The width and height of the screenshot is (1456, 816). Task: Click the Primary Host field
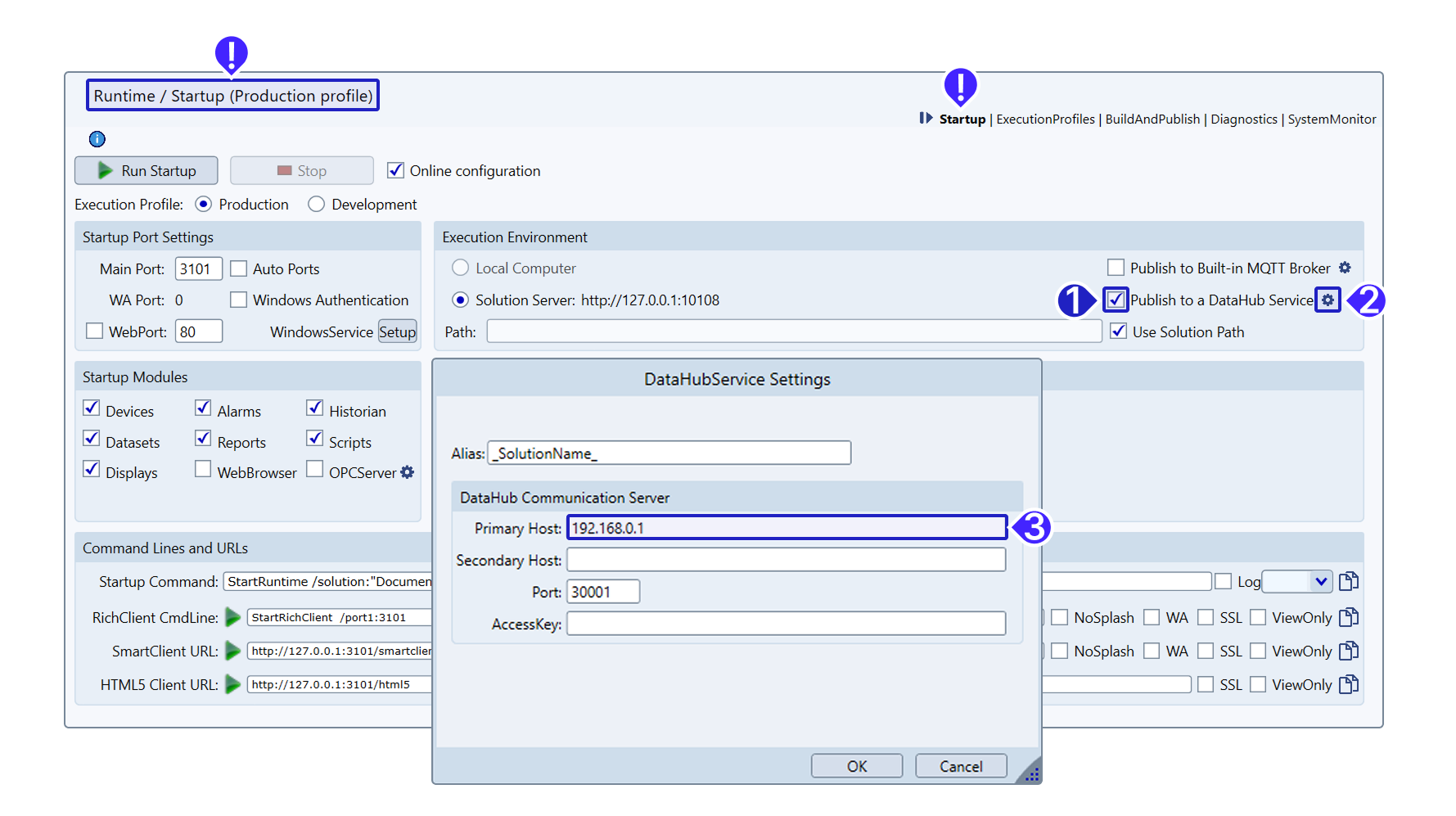tap(787, 527)
